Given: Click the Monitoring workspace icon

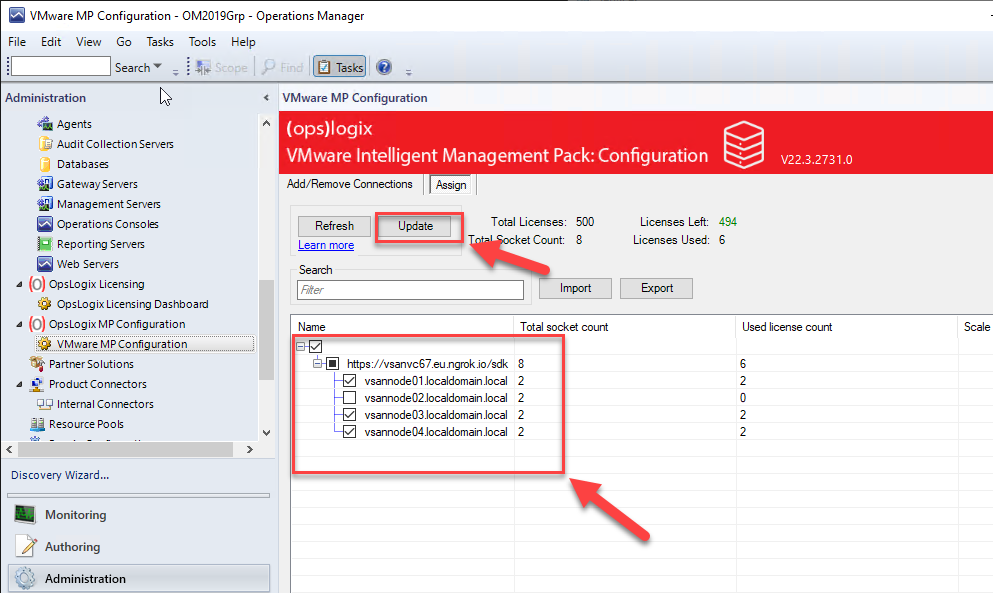Looking at the screenshot, I should (x=25, y=514).
